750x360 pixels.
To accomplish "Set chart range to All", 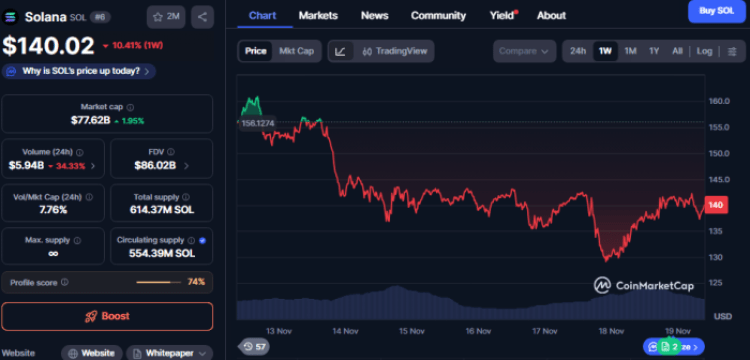I will [677, 51].
